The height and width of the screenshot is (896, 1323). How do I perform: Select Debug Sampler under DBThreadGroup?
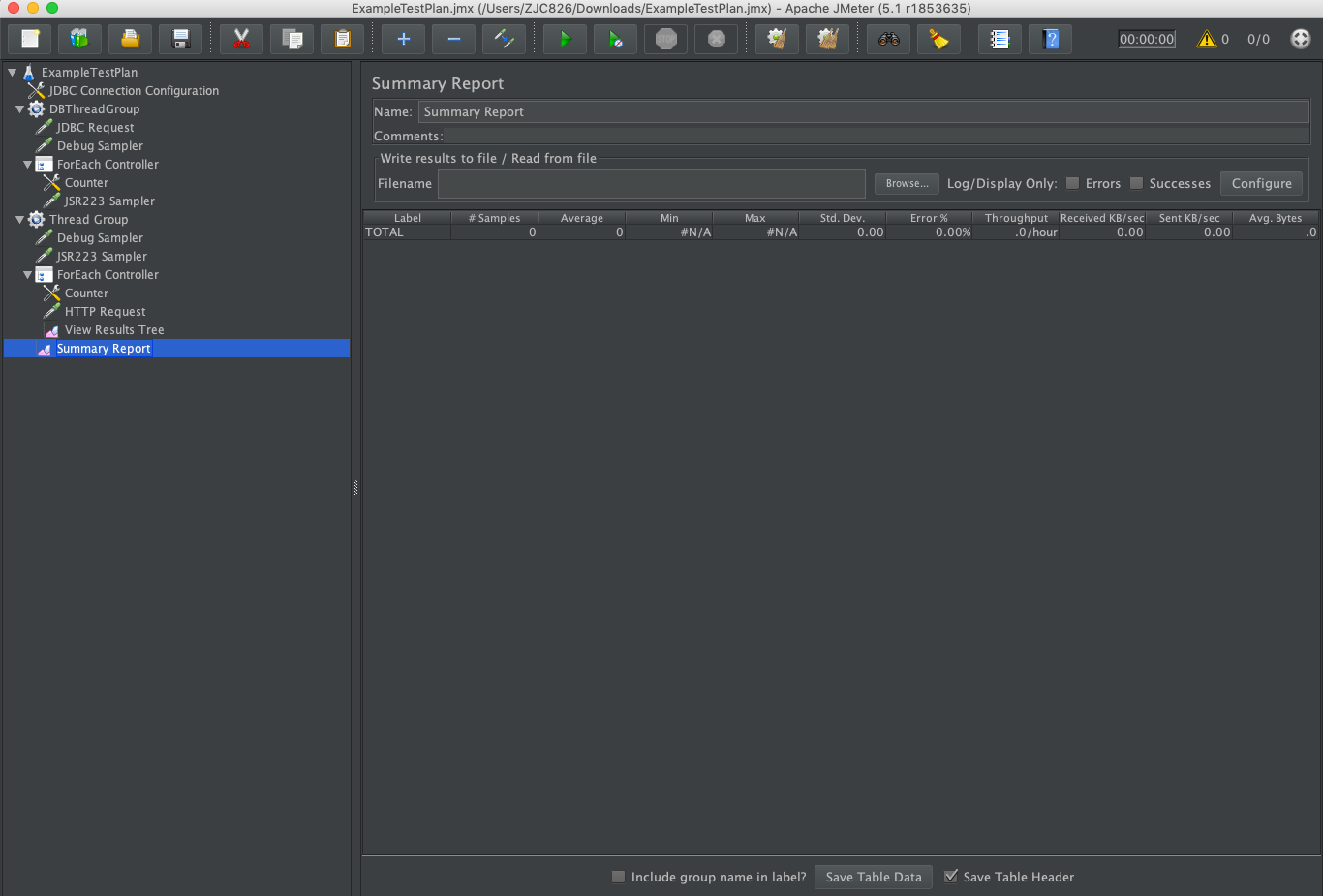click(x=100, y=145)
